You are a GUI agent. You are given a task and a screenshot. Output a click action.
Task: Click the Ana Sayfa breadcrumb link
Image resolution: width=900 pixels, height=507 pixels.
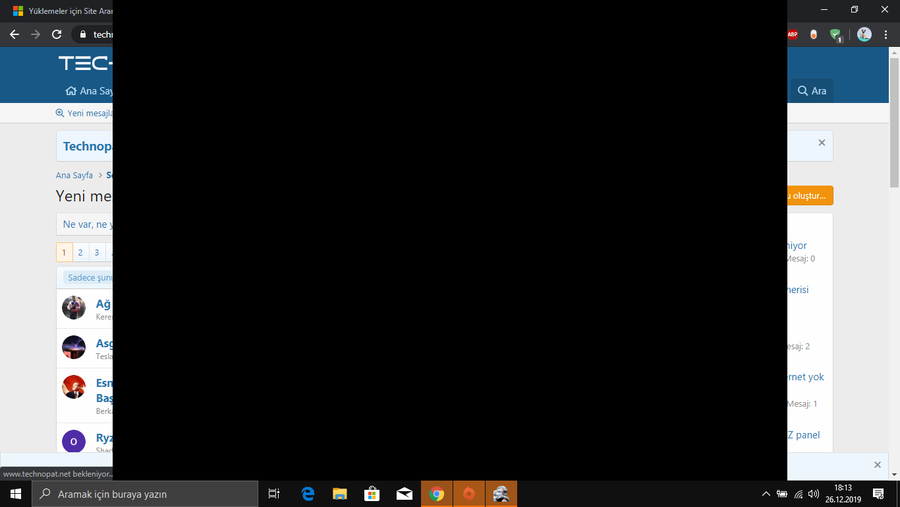coord(74,175)
